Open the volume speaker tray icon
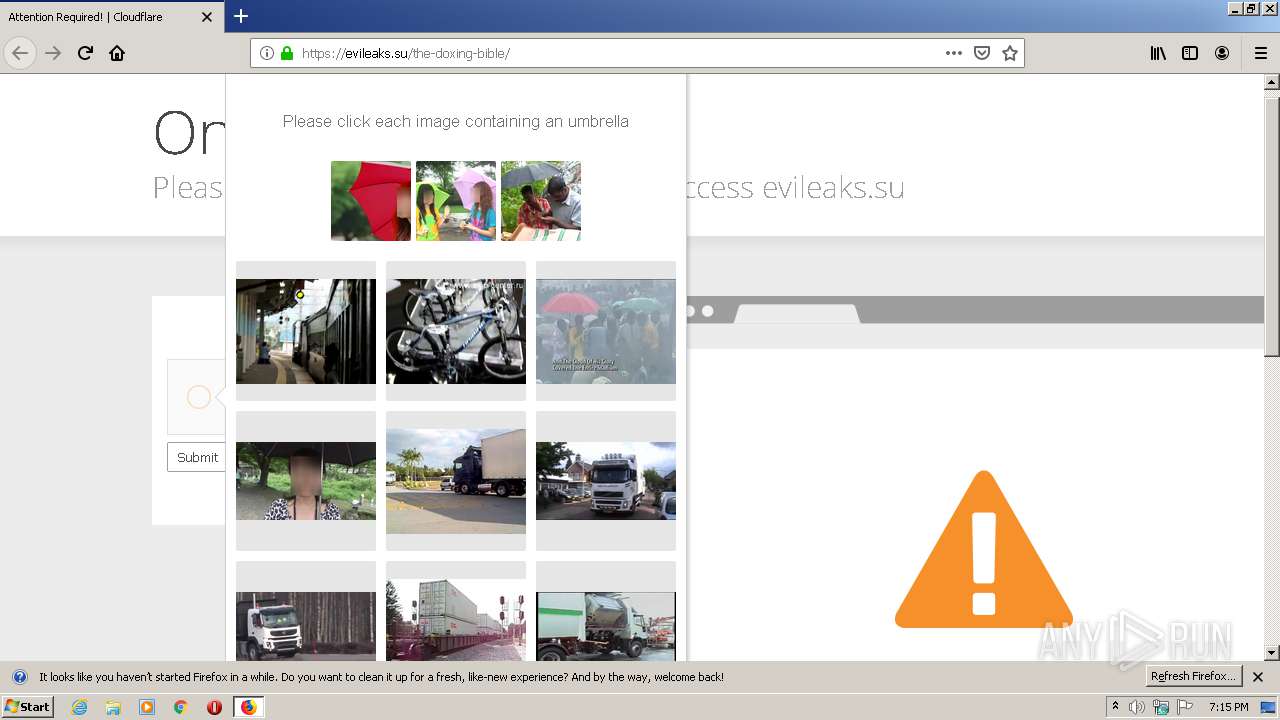This screenshot has width=1280, height=720. tap(1137, 707)
